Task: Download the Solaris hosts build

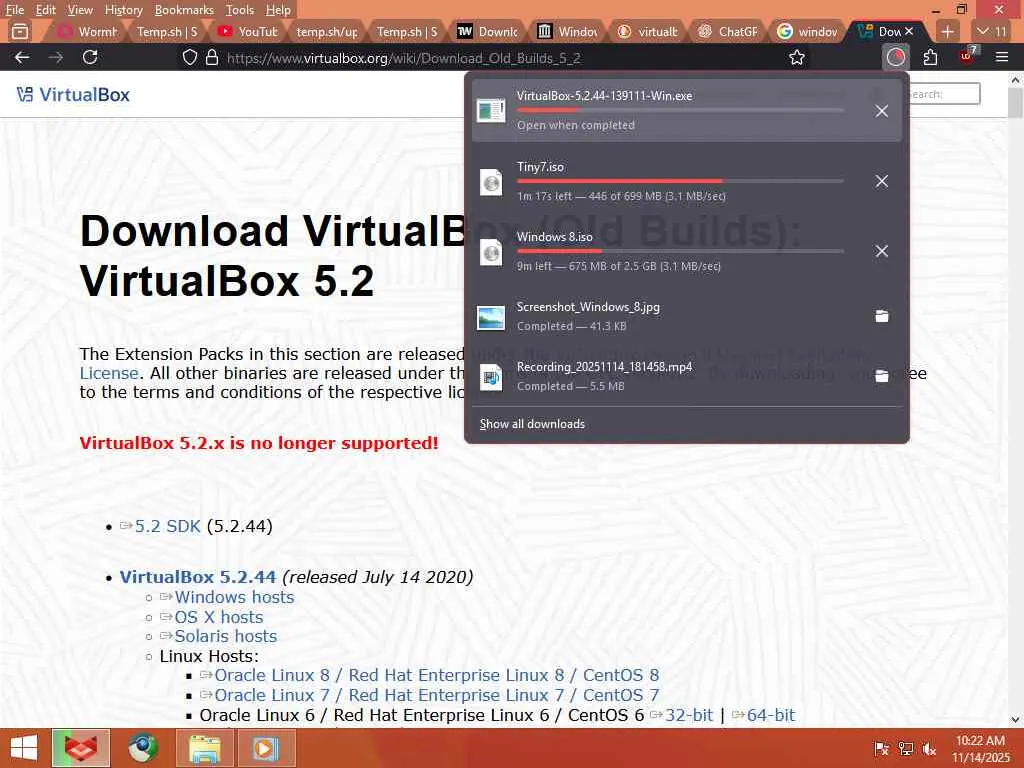Action: (x=225, y=636)
